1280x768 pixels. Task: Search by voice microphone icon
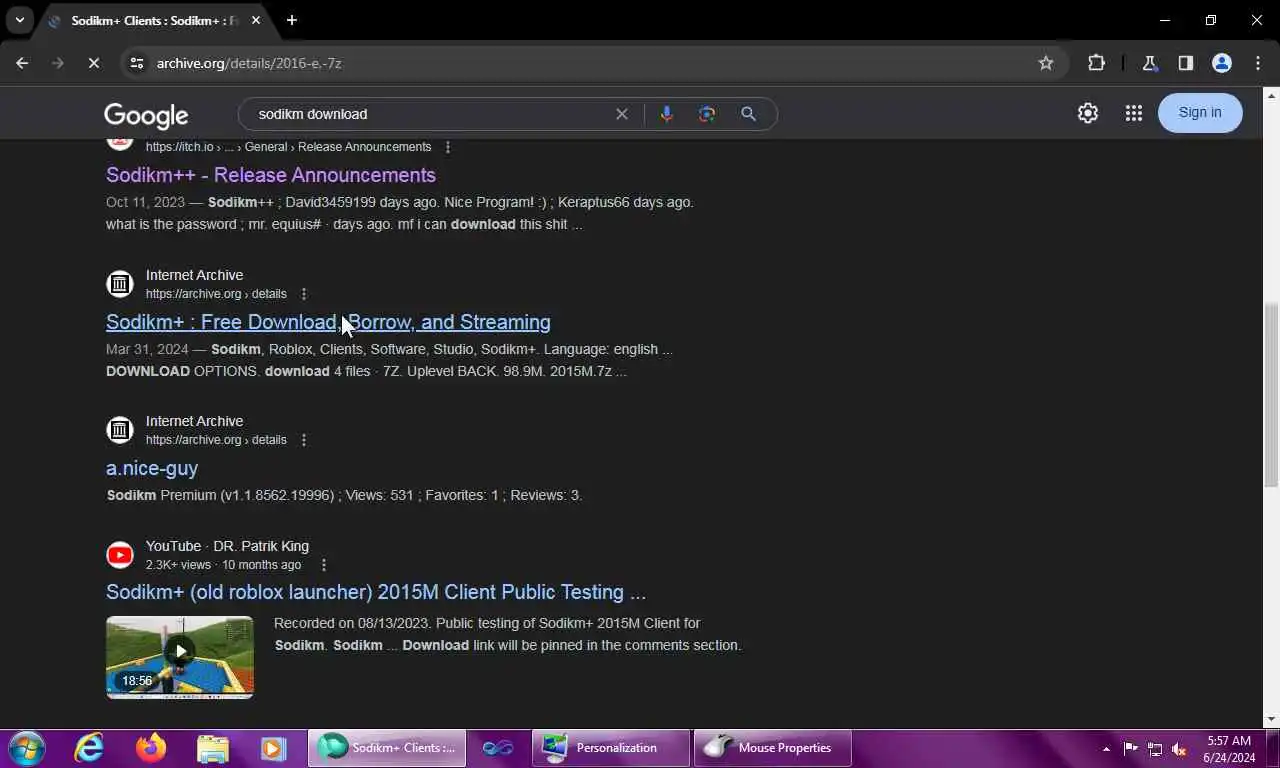pyautogui.click(x=666, y=114)
